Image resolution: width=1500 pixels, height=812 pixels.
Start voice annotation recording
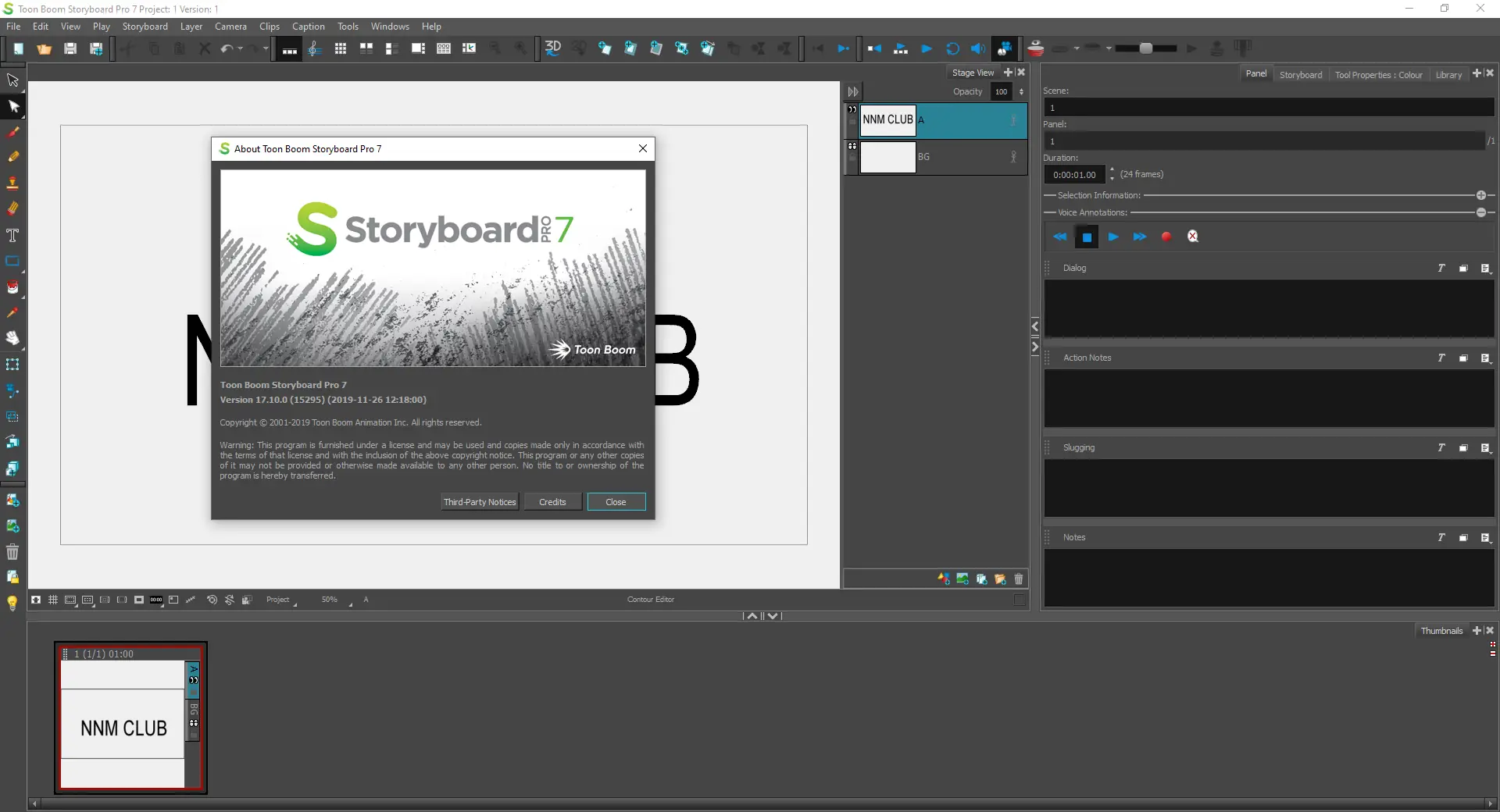pos(1166,237)
